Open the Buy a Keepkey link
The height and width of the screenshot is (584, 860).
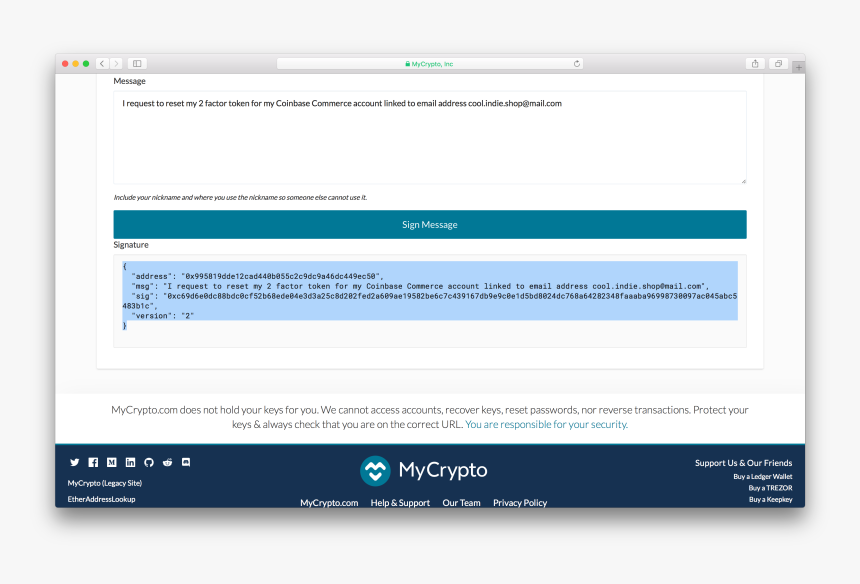771,500
